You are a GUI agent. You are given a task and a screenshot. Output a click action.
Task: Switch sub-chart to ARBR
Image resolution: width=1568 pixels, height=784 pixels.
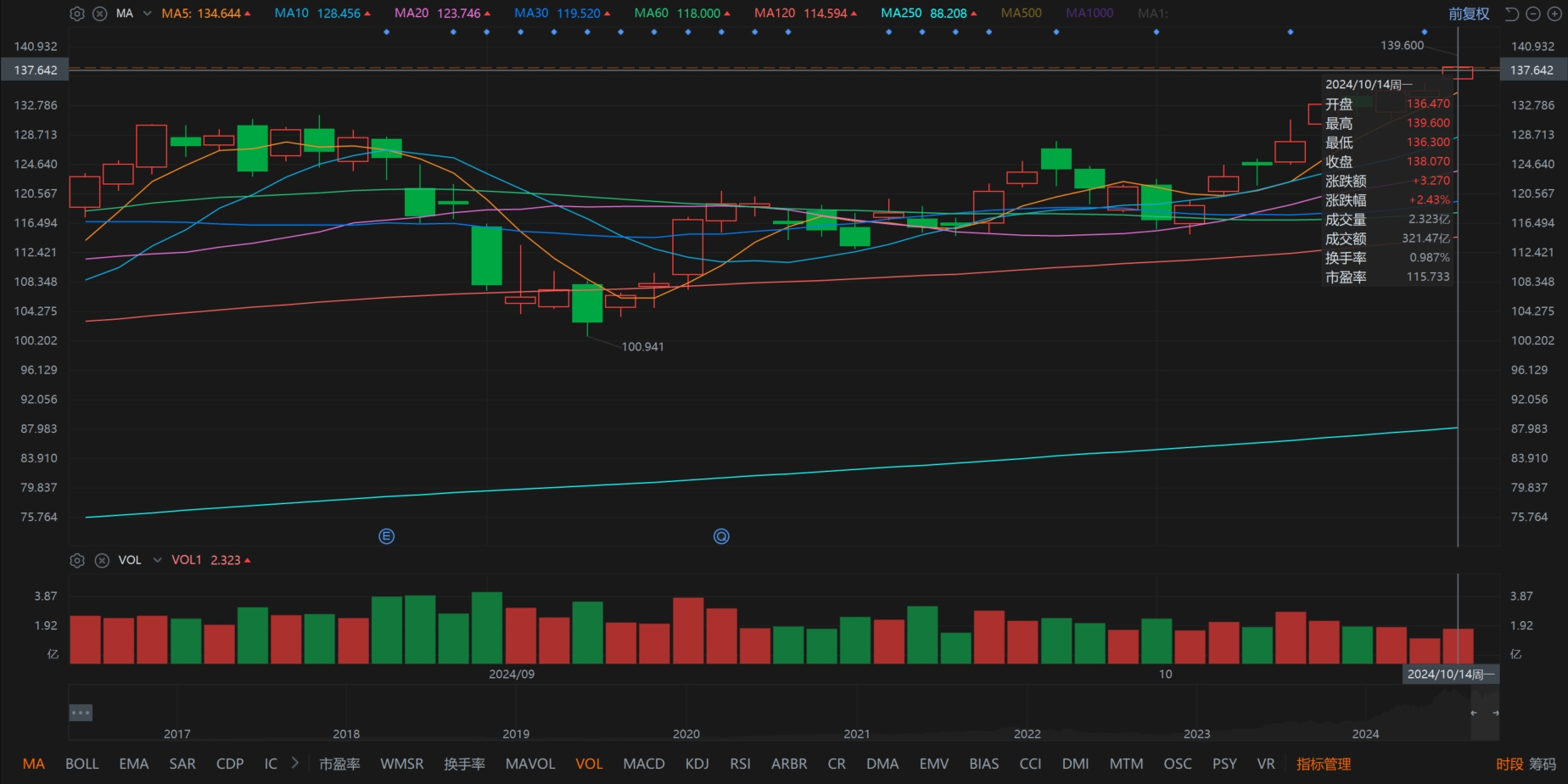789,764
